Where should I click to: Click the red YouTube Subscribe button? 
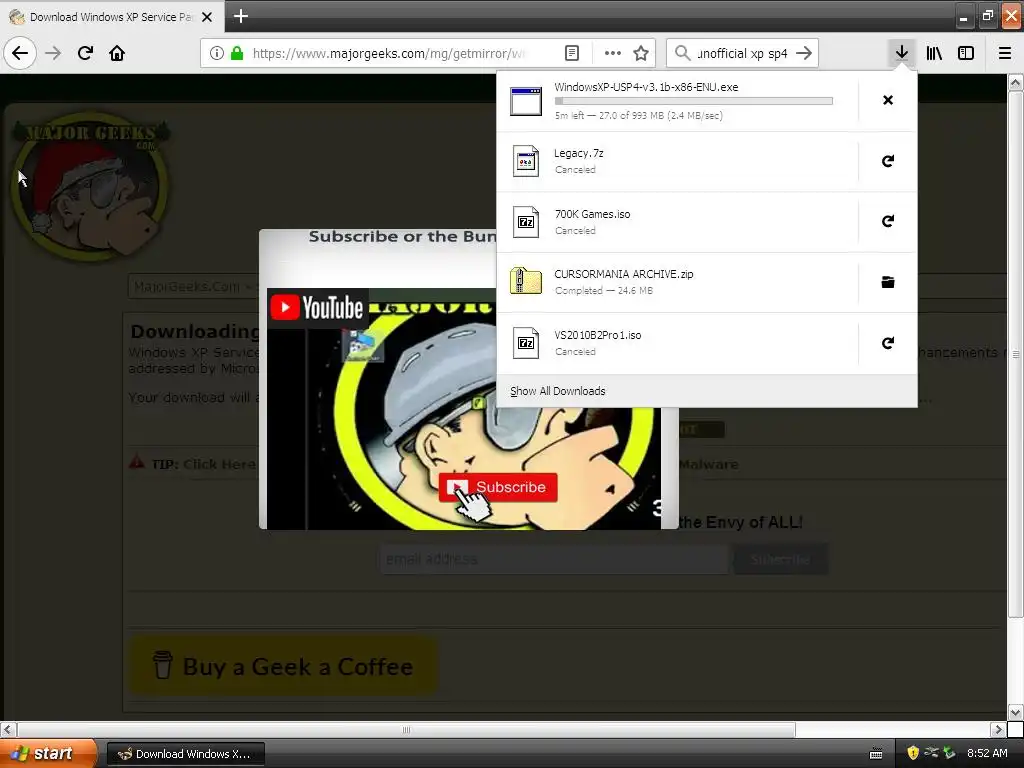(498, 487)
